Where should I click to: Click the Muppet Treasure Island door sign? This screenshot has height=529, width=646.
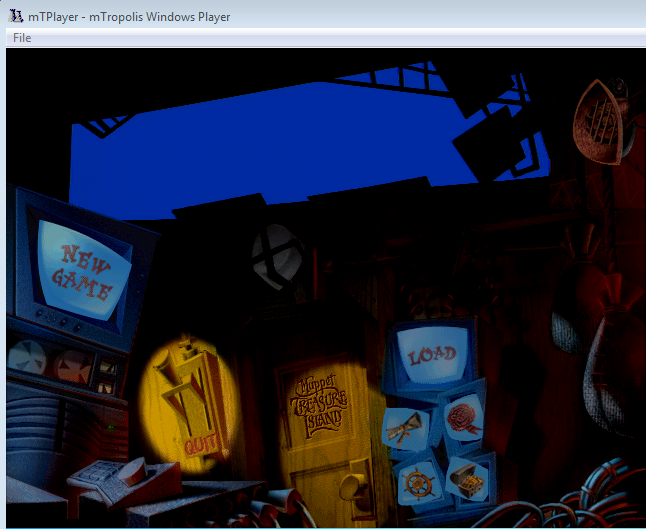317,404
